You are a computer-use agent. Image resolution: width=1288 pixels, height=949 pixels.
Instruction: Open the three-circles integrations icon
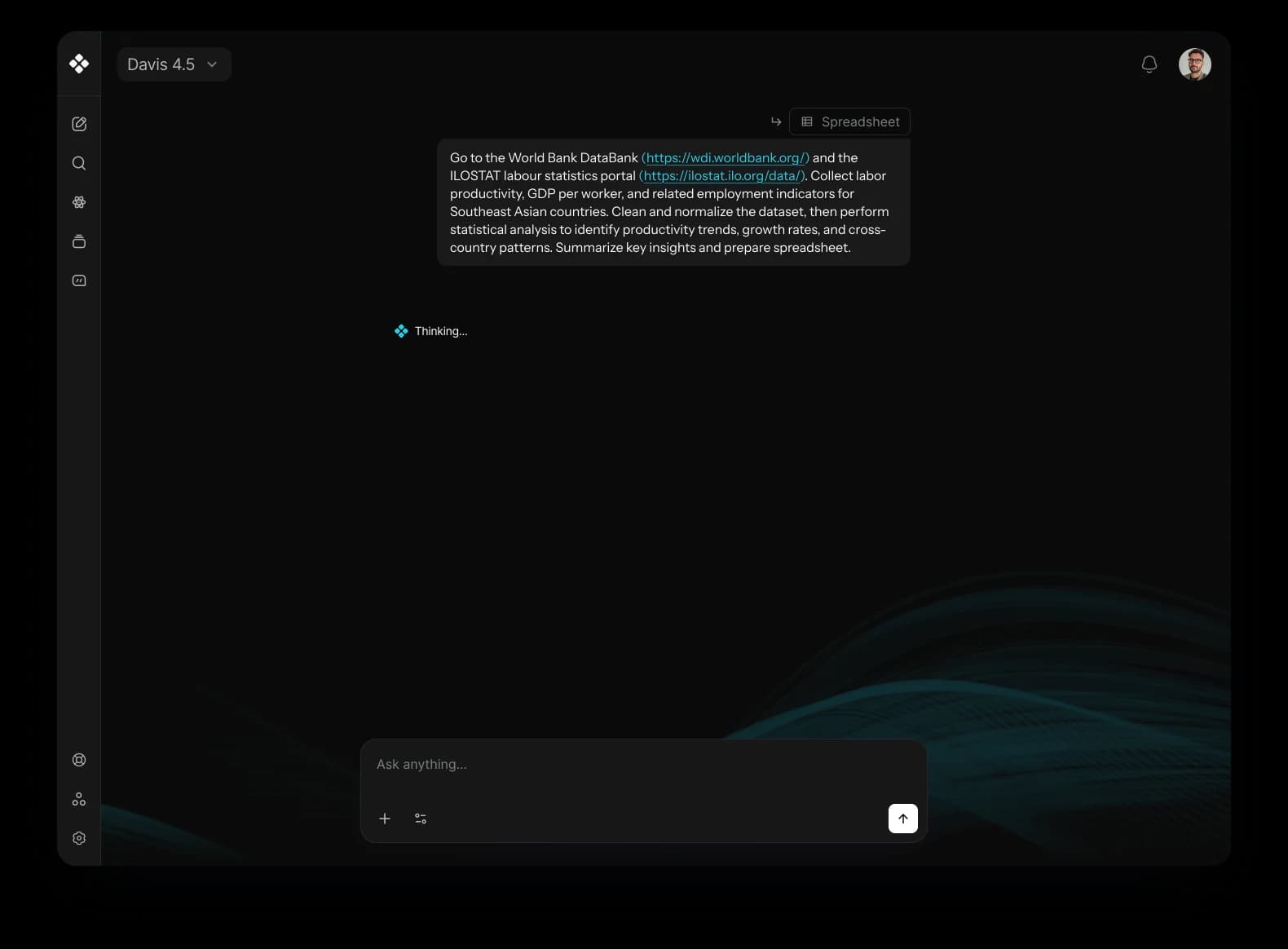[79, 799]
